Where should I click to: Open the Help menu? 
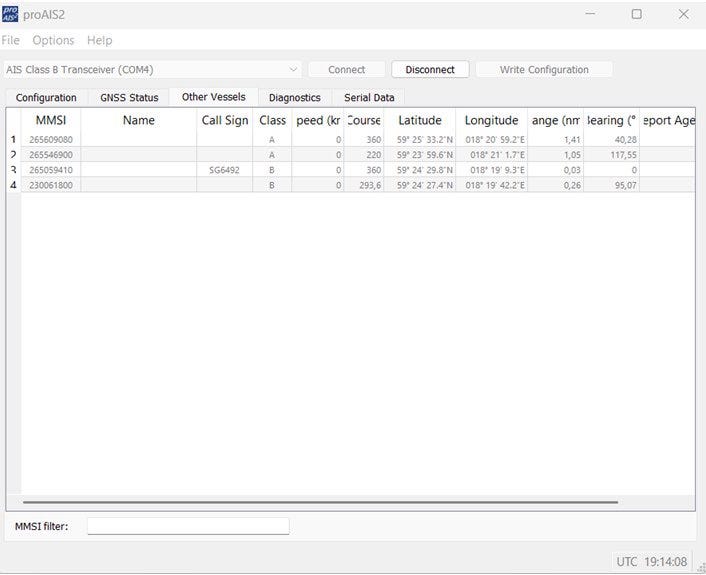coord(100,40)
